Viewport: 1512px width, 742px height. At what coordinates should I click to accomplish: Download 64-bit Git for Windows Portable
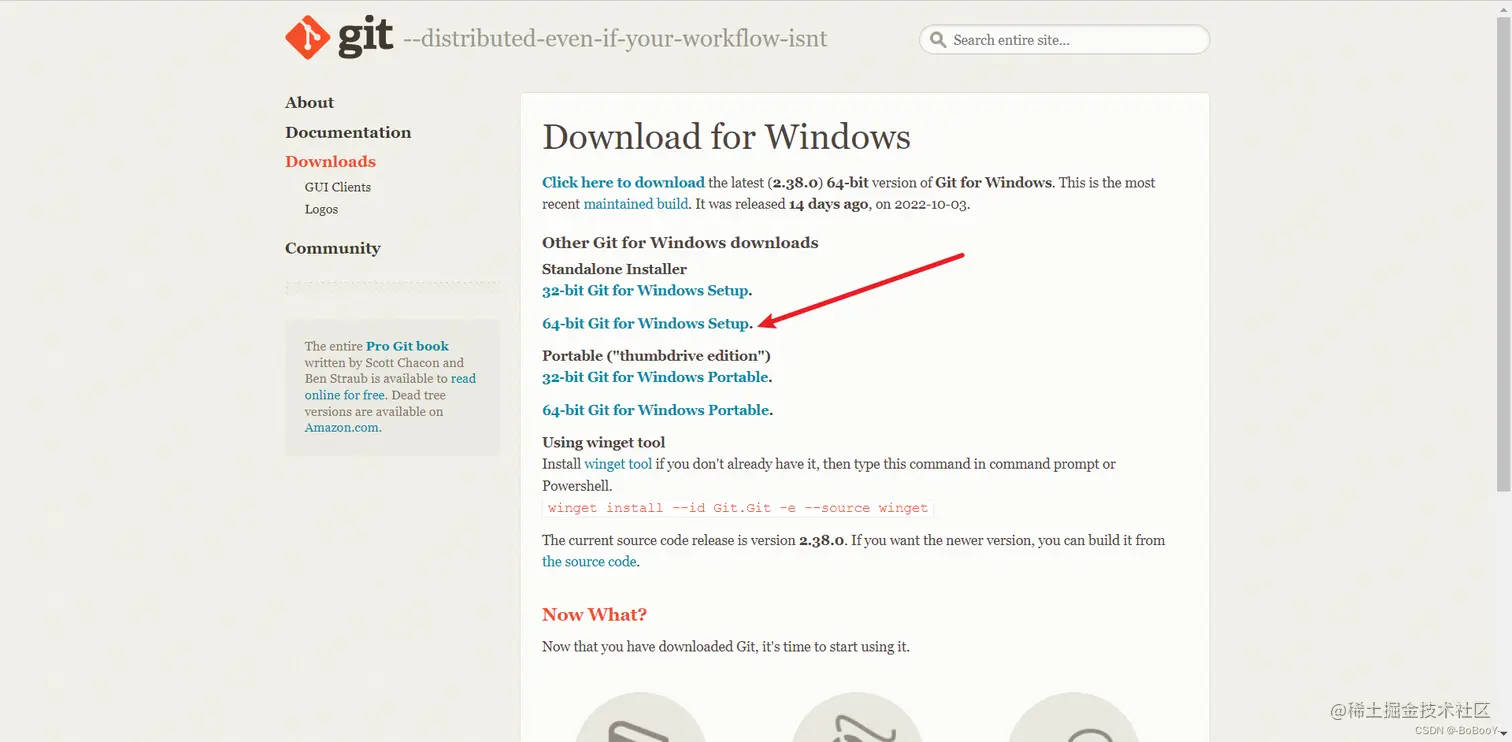pyautogui.click(x=656, y=410)
